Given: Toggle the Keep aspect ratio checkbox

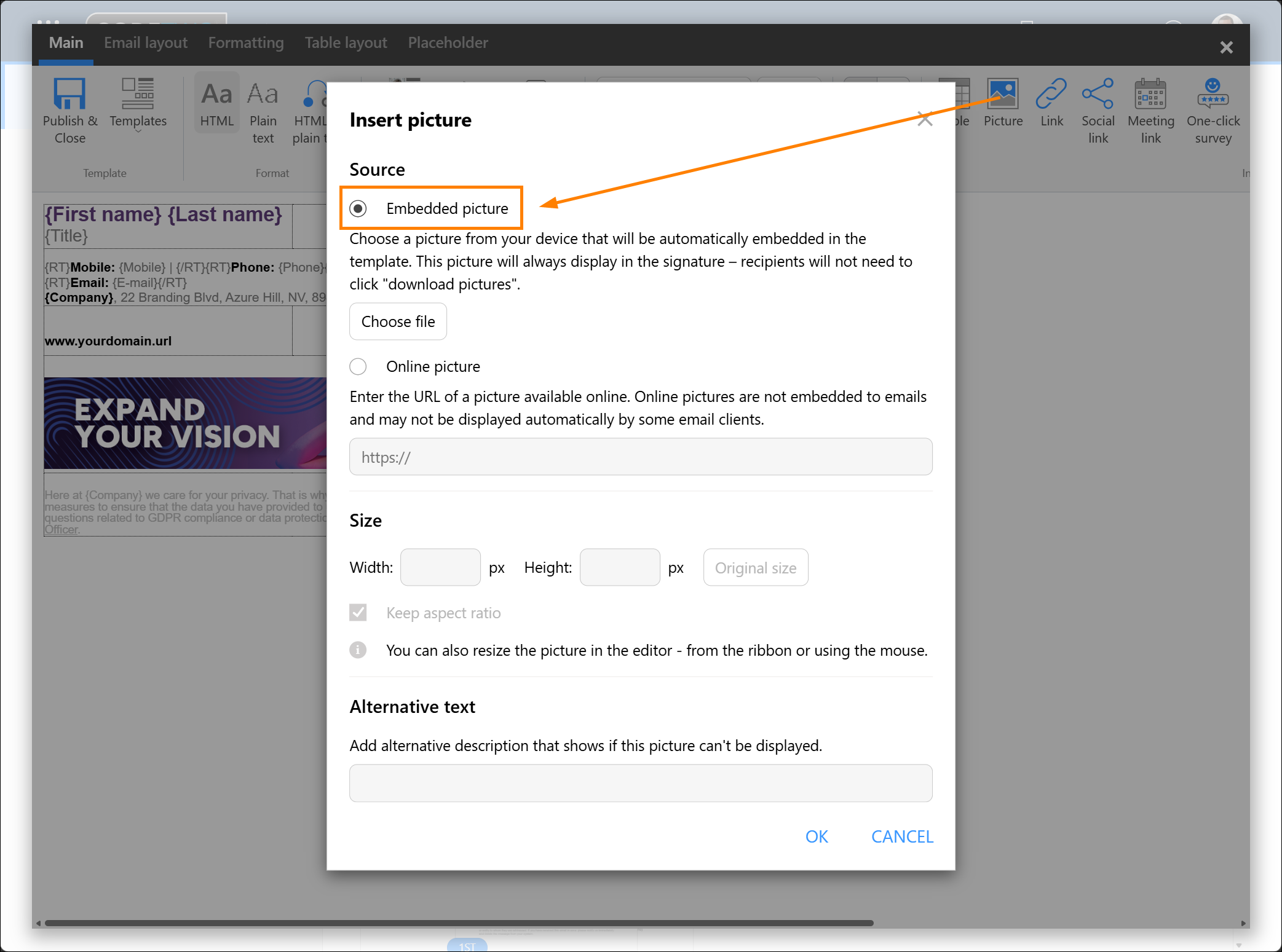Looking at the screenshot, I should click(358, 612).
